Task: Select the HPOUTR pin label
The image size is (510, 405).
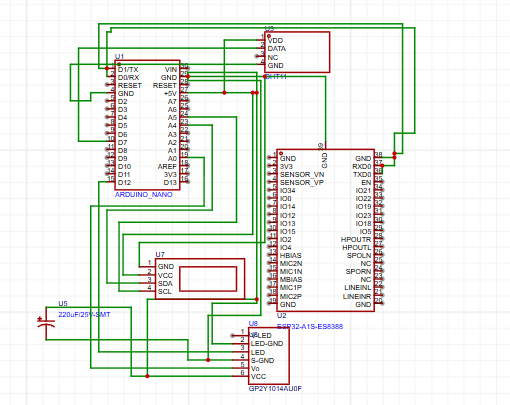Action: click(x=356, y=240)
